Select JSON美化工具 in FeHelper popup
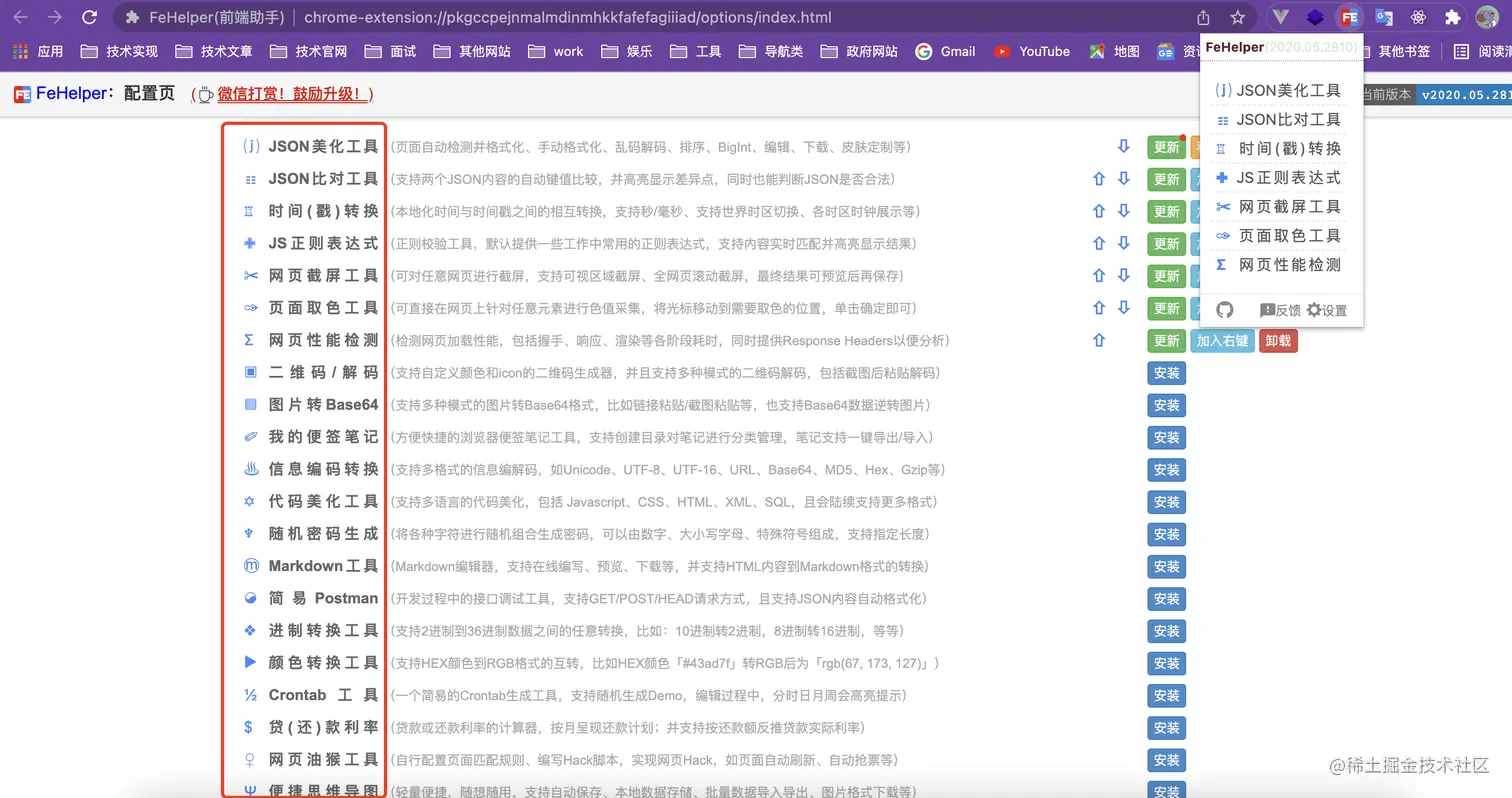The height and width of the screenshot is (798, 1512). pyautogui.click(x=1278, y=91)
